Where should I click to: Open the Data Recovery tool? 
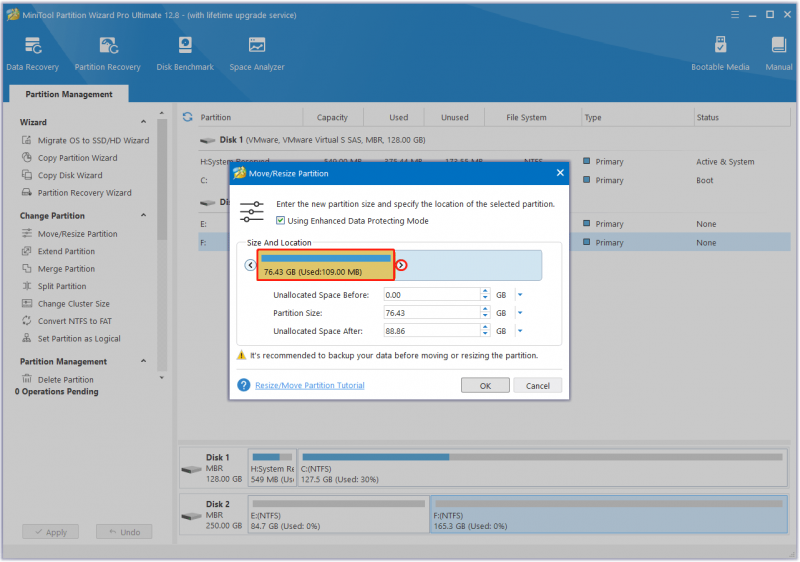coord(33,54)
